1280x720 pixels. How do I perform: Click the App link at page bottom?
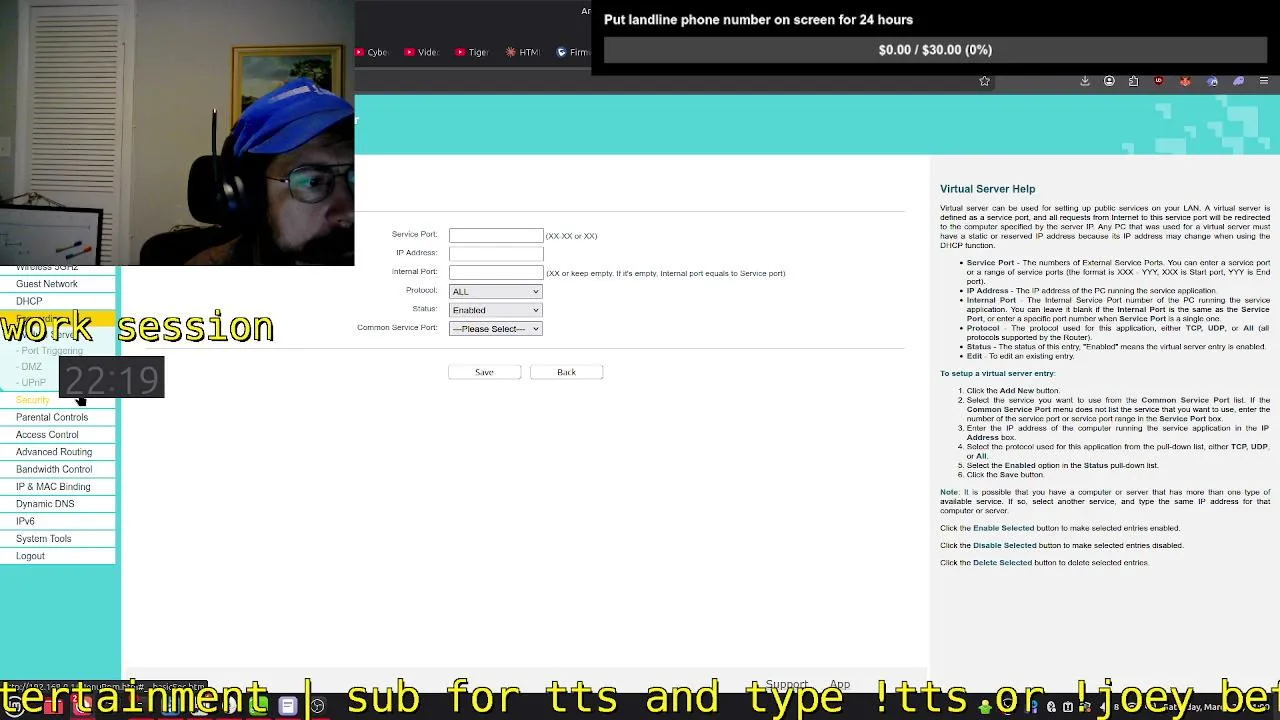coord(839,685)
